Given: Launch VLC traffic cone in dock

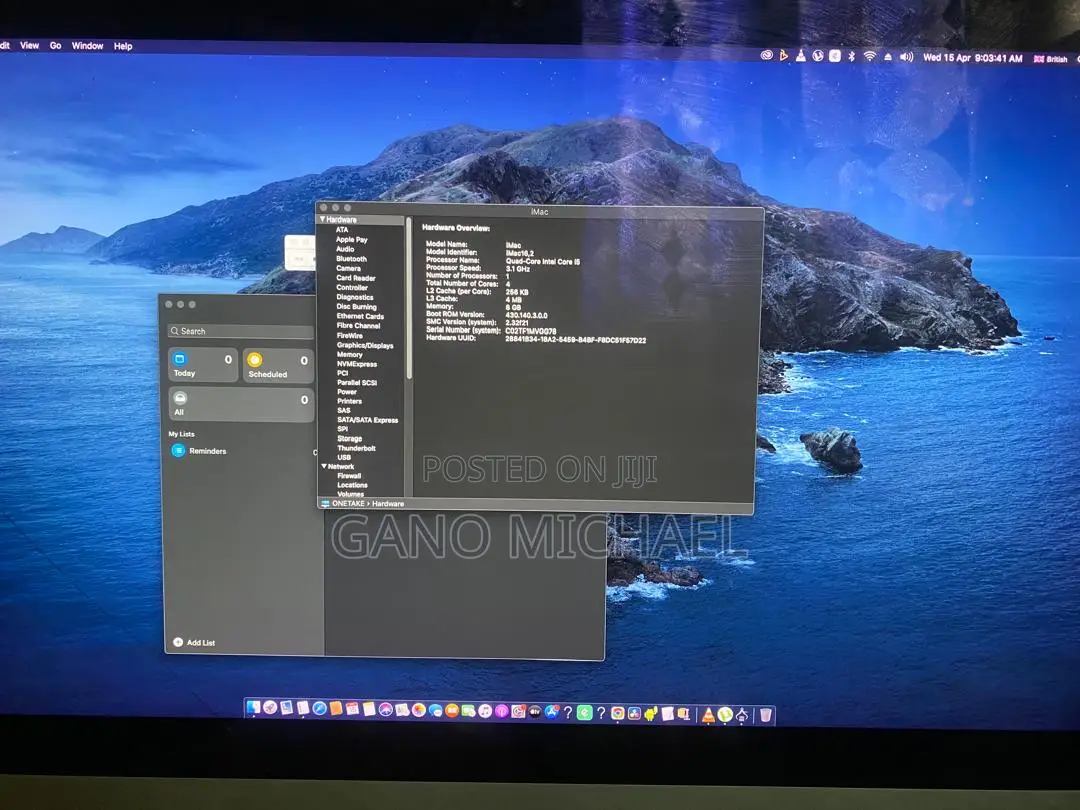Looking at the screenshot, I should pos(707,715).
